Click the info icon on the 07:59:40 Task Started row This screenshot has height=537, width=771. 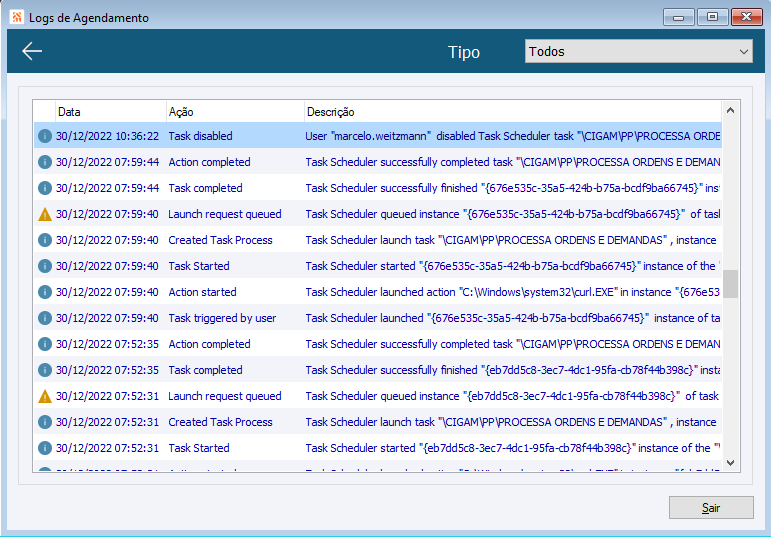click(45, 266)
